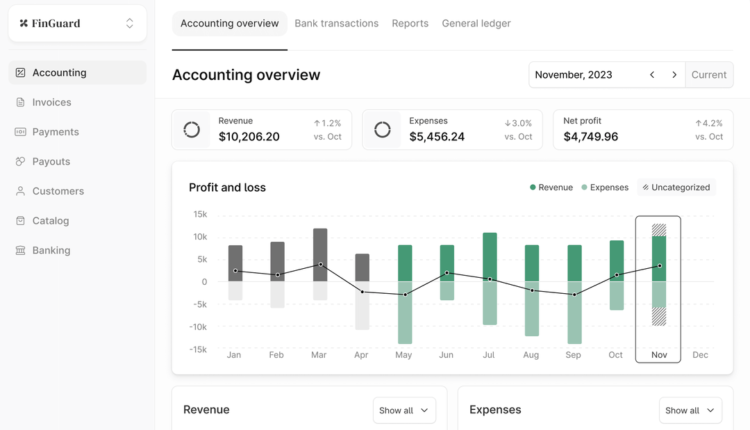Click the Customers person icon

pyautogui.click(x=21, y=191)
